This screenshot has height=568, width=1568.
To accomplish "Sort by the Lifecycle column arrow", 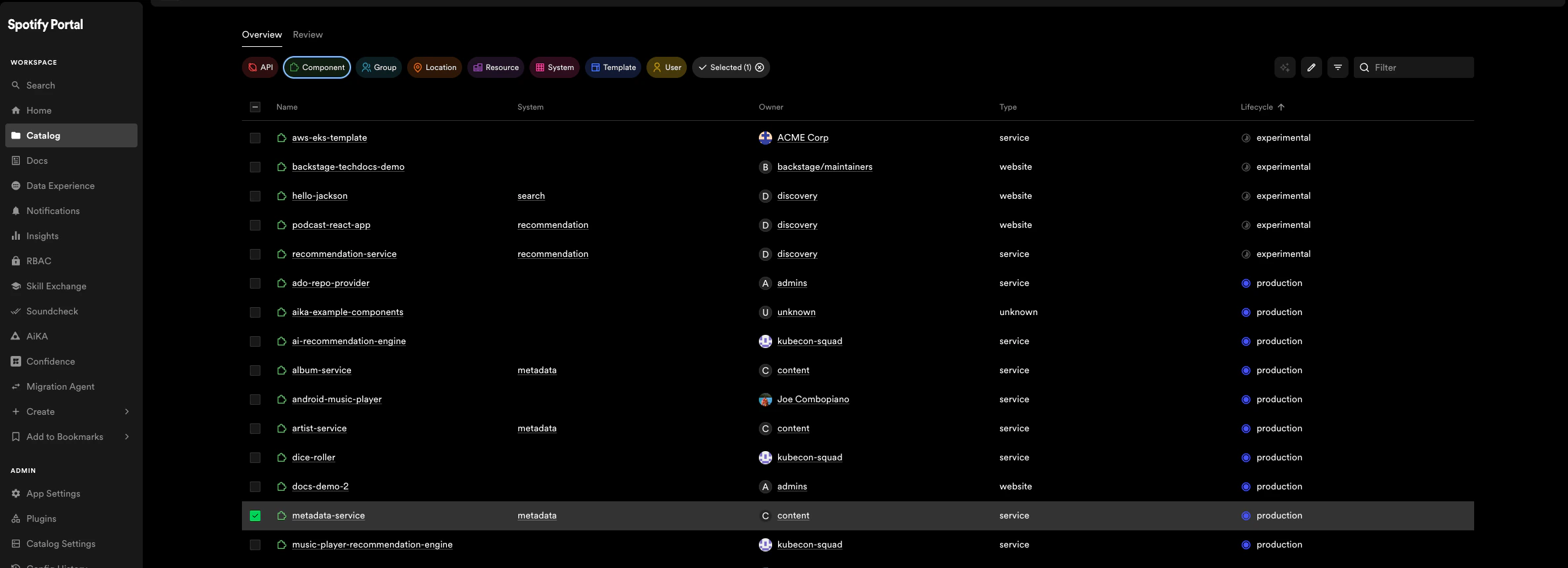I will coord(1281,107).
